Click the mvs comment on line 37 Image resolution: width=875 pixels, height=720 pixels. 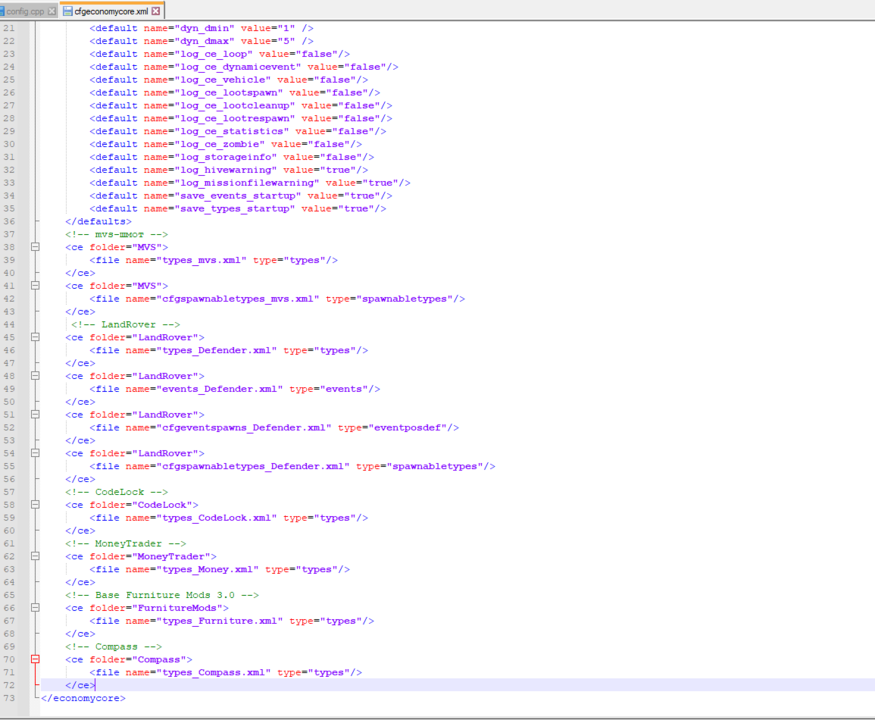pos(117,234)
